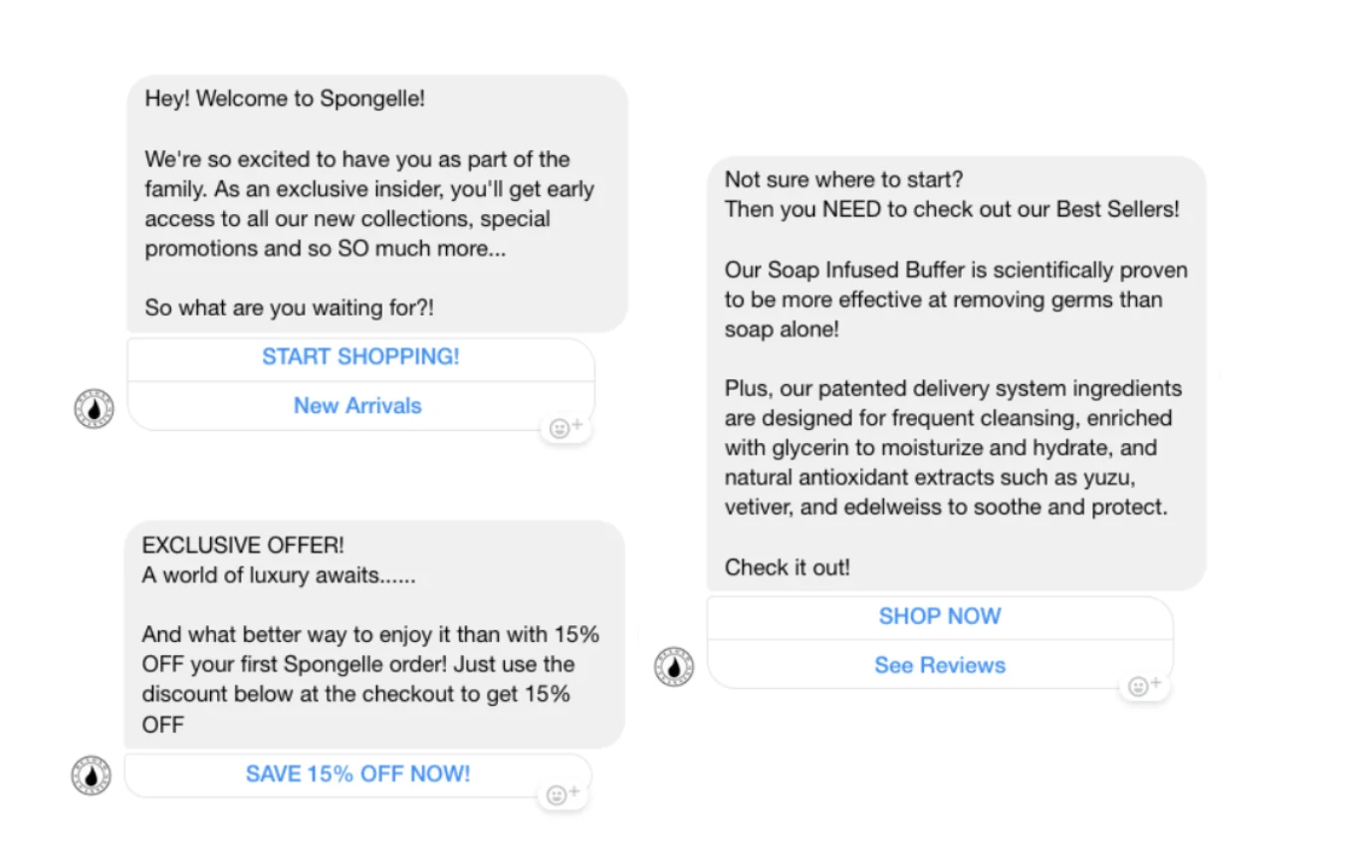The width and height of the screenshot is (1372, 868).
Task: Add emoji reaction to the welcome message
Action: coord(566,428)
